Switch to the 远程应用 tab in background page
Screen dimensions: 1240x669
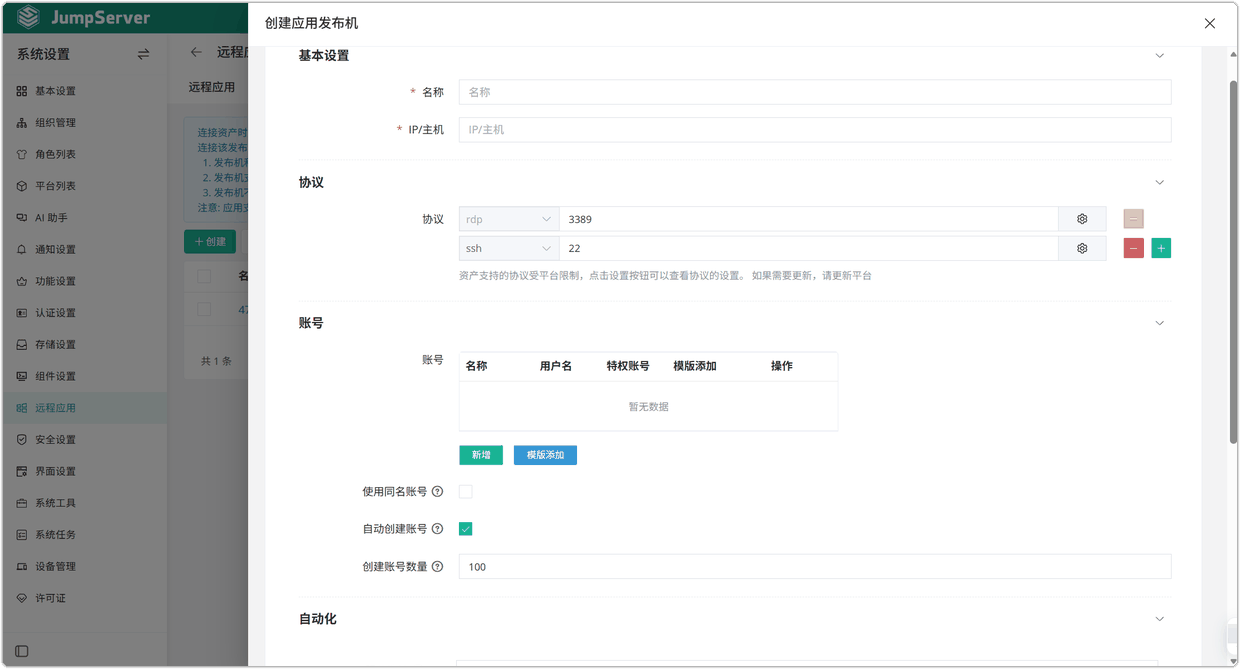[x=212, y=87]
